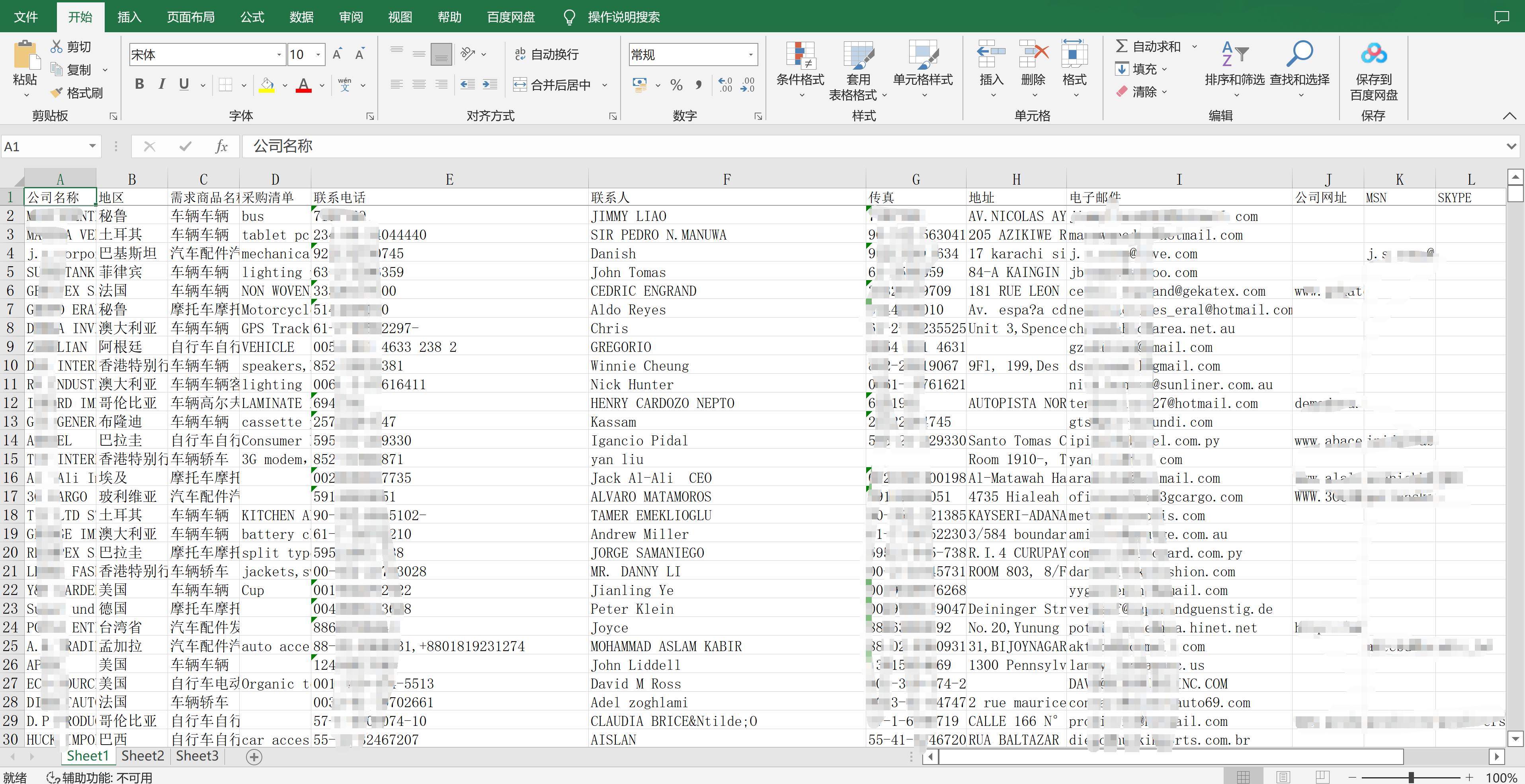Set align left for cell text
1525x784 pixels.
coord(396,85)
